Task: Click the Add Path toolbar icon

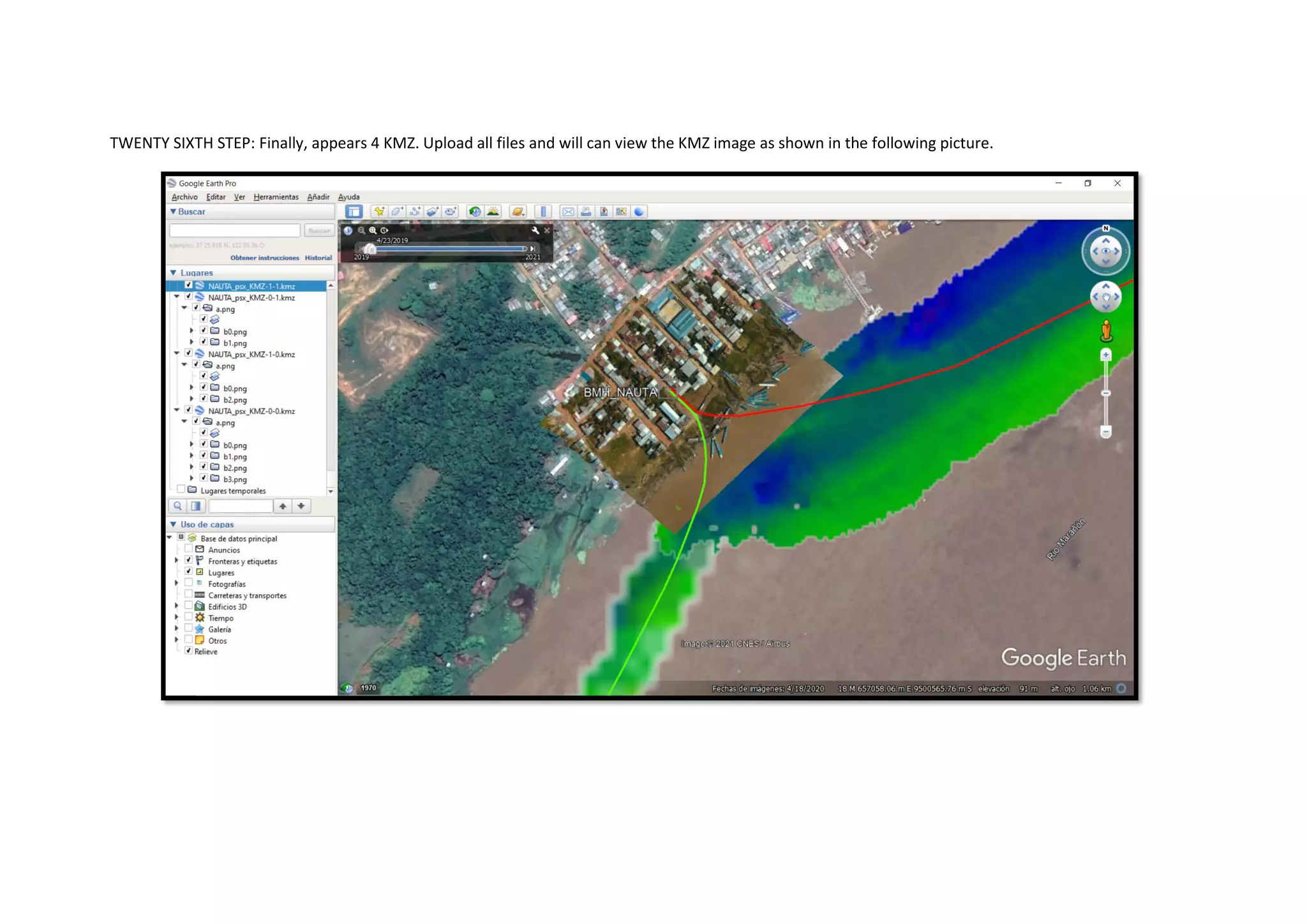Action: tap(415, 212)
